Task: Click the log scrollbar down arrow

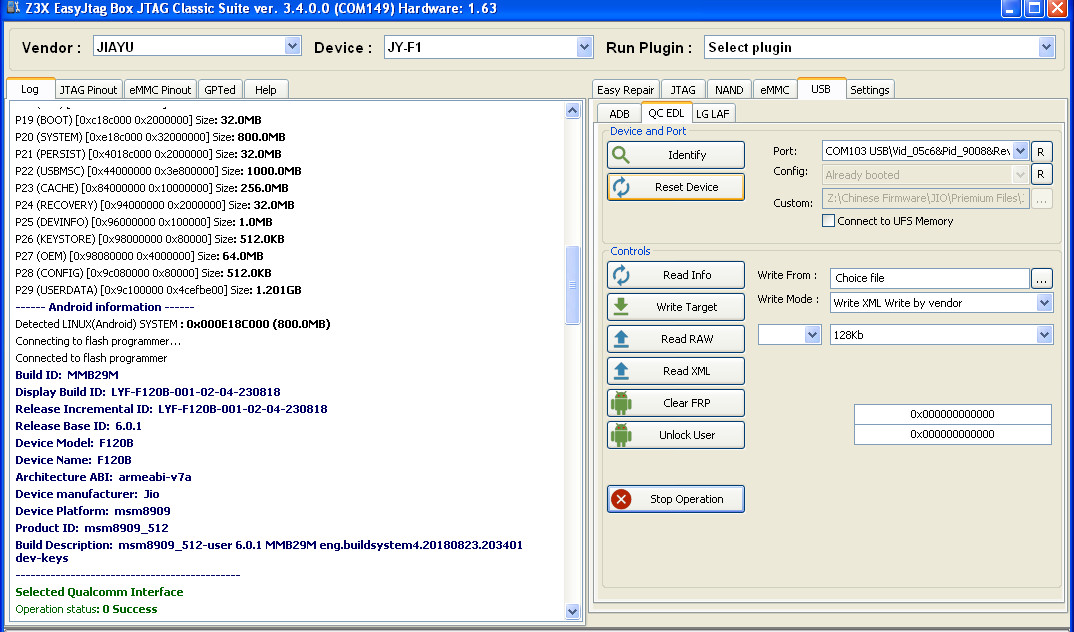Action: tap(573, 611)
